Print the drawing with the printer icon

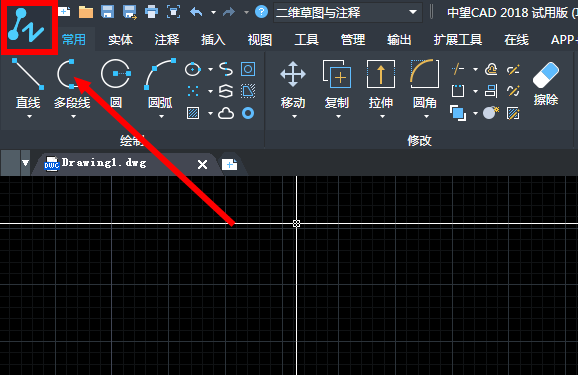coord(152,12)
